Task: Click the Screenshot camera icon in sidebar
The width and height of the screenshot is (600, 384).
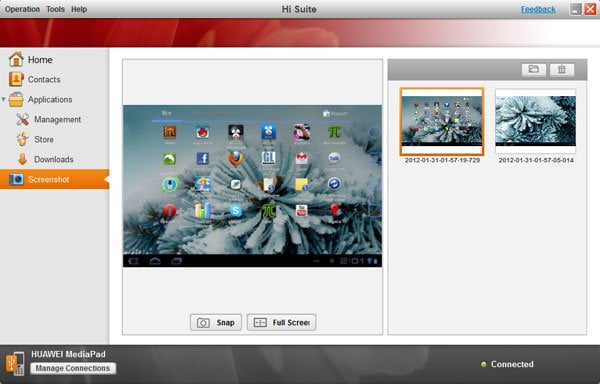Action: tap(16, 179)
